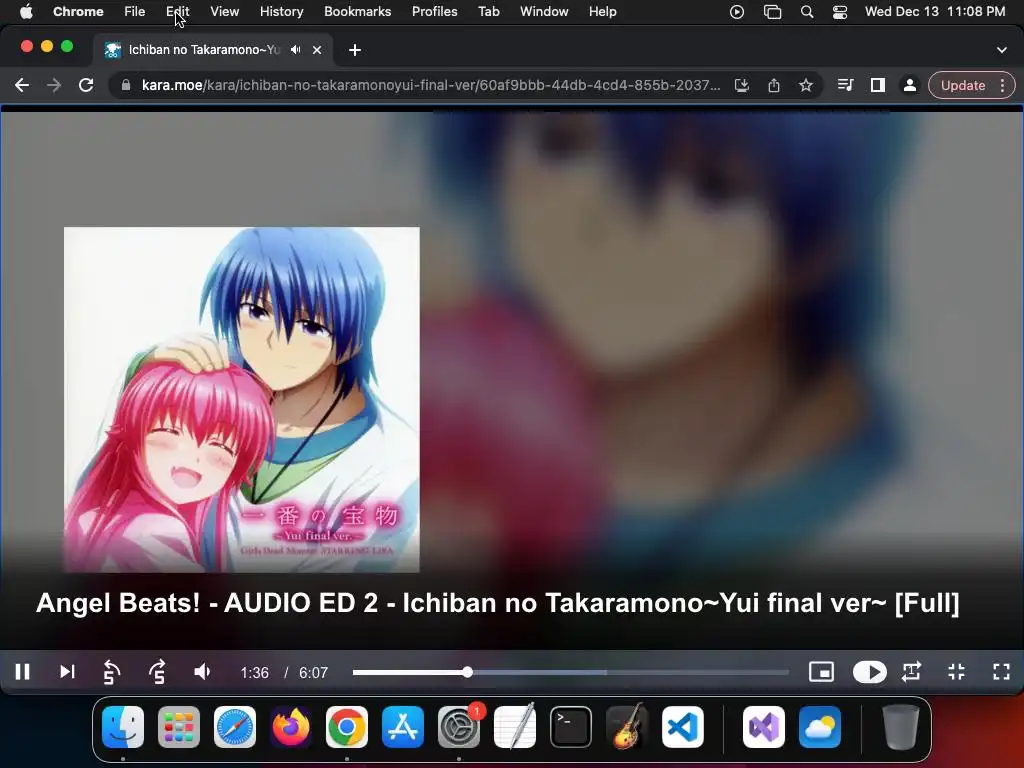This screenshot has width=1024, height=768.
Task: Close the Ichiban no Takaramono tab
Action: (x=317, y=50)
